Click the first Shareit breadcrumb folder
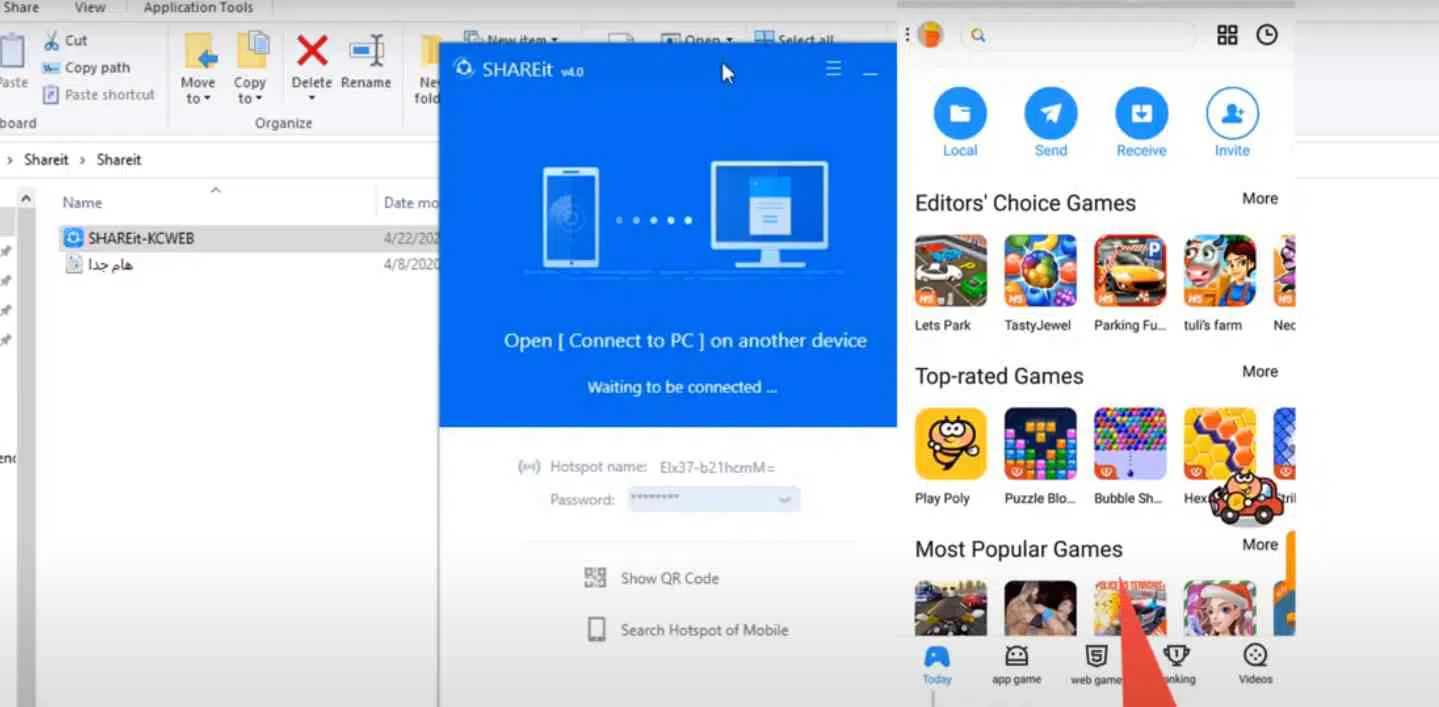This screenshot has height=707, width=1439. click(x=46, y=159)
